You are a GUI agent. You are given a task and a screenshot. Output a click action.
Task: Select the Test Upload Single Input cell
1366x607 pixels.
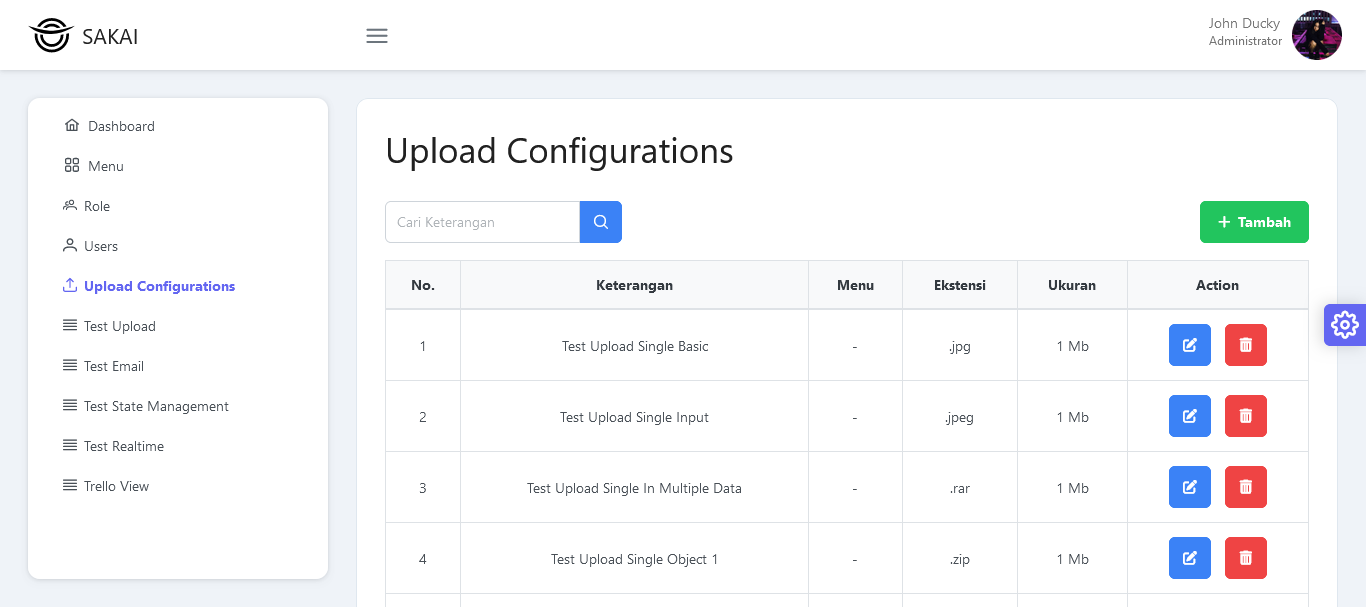tap(634, 417)
